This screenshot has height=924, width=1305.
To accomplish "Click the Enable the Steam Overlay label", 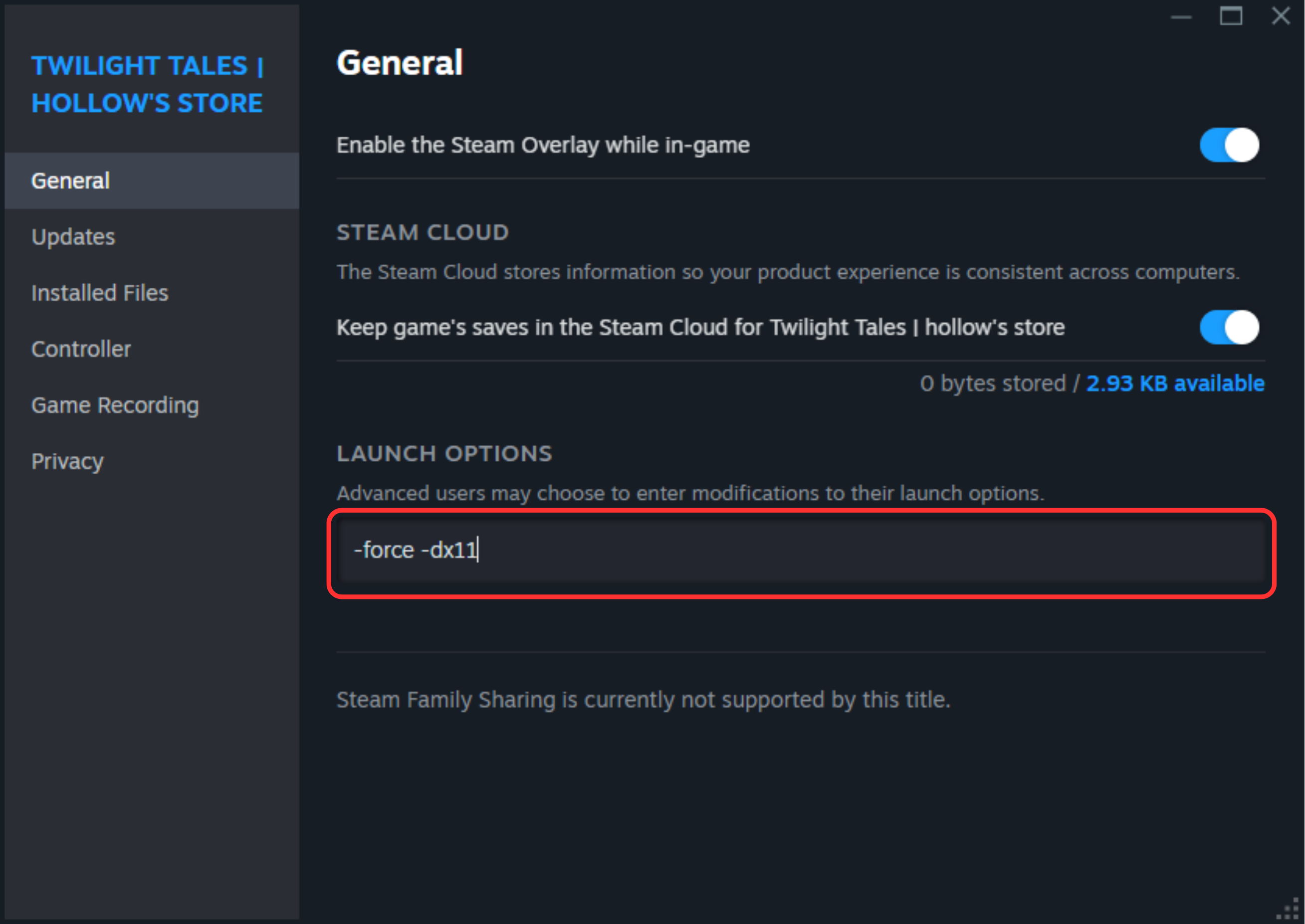I will [543, 146].
